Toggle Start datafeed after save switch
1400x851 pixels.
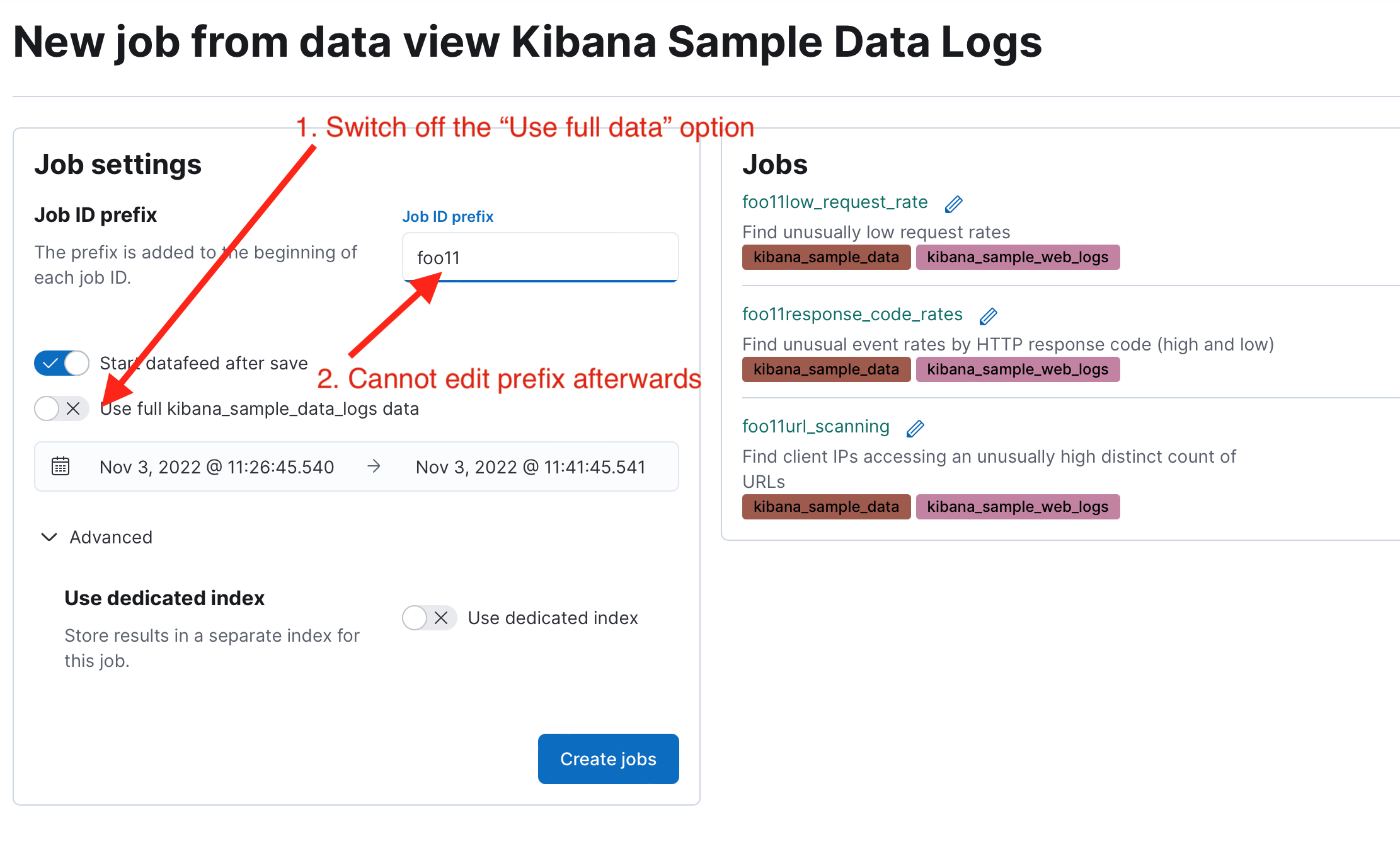point(62,363)
